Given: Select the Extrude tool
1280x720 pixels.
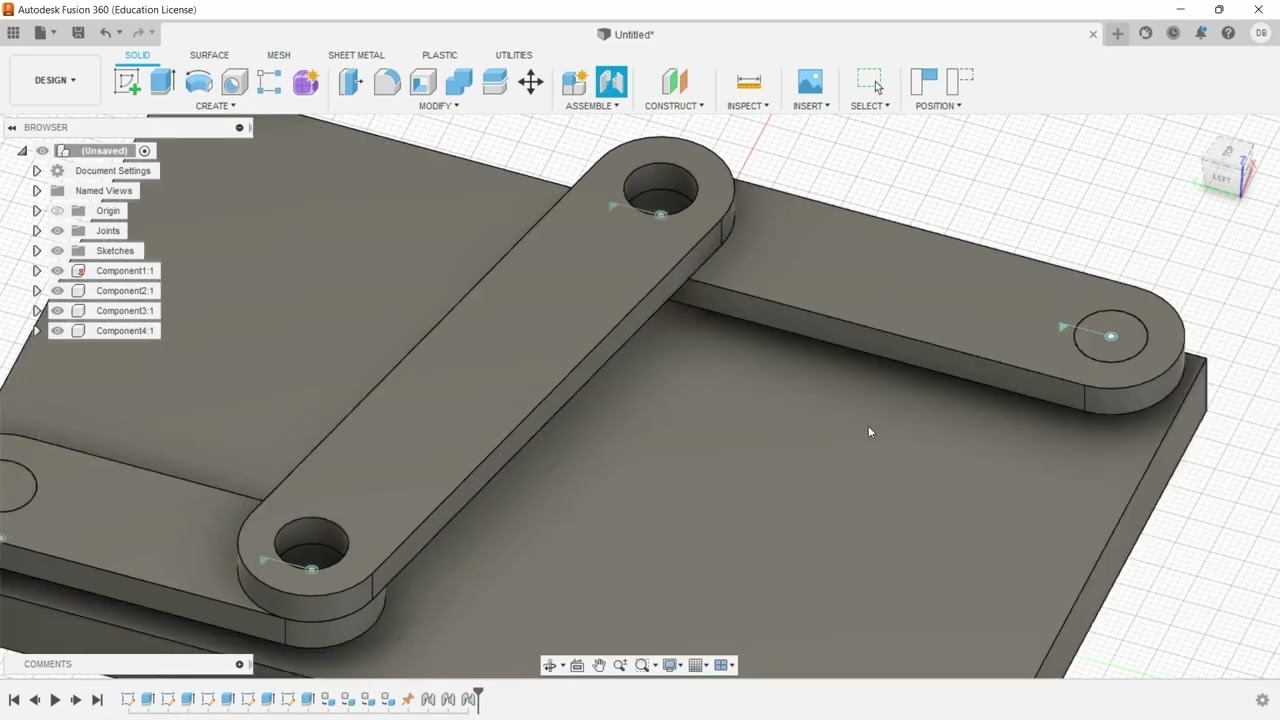Looking at the screenshot, I should (163, 82).
